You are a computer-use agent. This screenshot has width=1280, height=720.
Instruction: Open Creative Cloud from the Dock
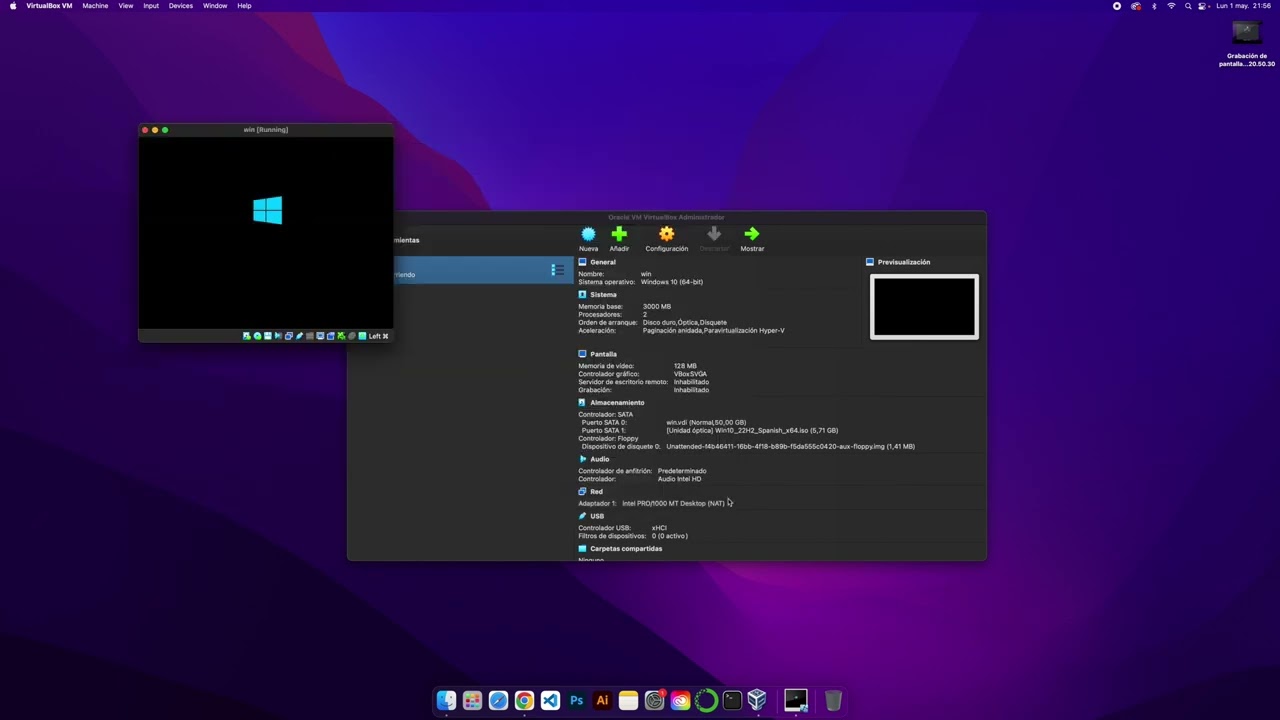(680, 700)
